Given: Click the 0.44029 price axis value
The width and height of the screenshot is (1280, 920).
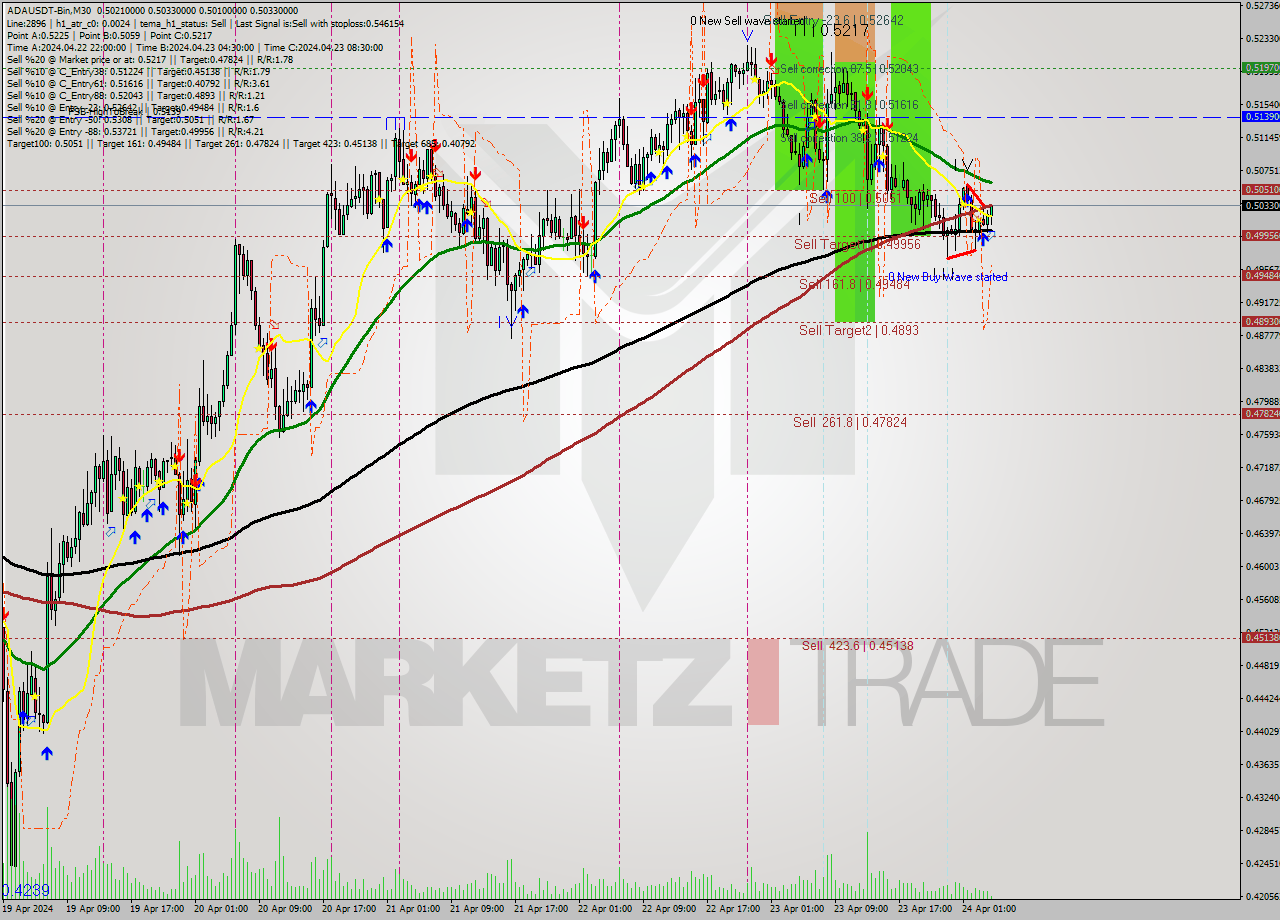Looking at the screenshot, I should 1263,731.
